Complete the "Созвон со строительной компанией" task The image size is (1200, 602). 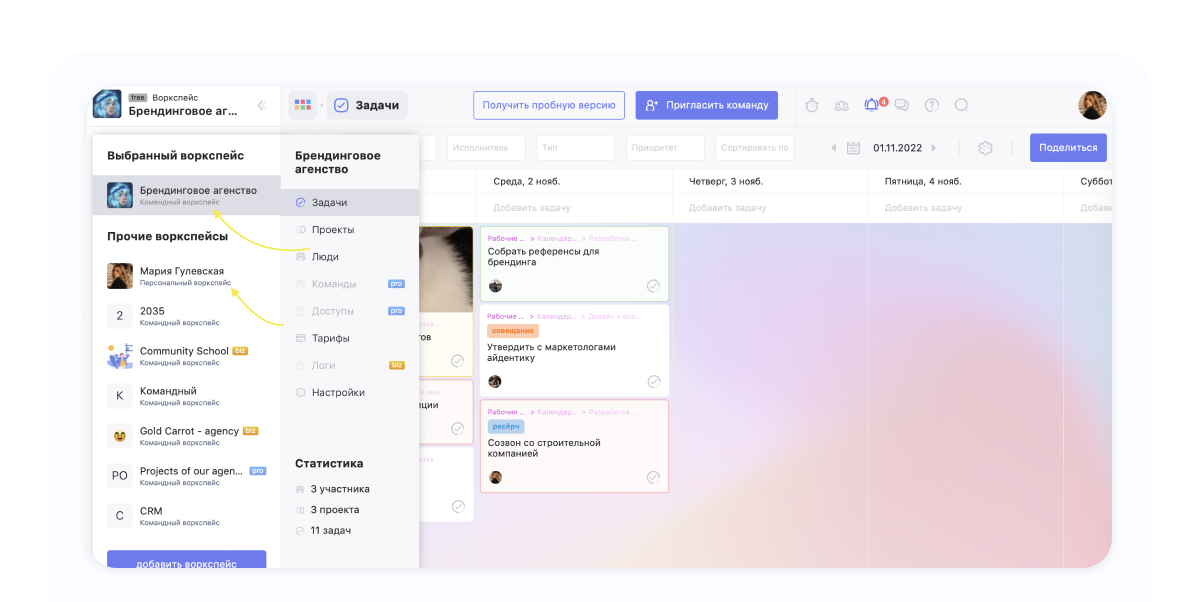tap(654, 477)
